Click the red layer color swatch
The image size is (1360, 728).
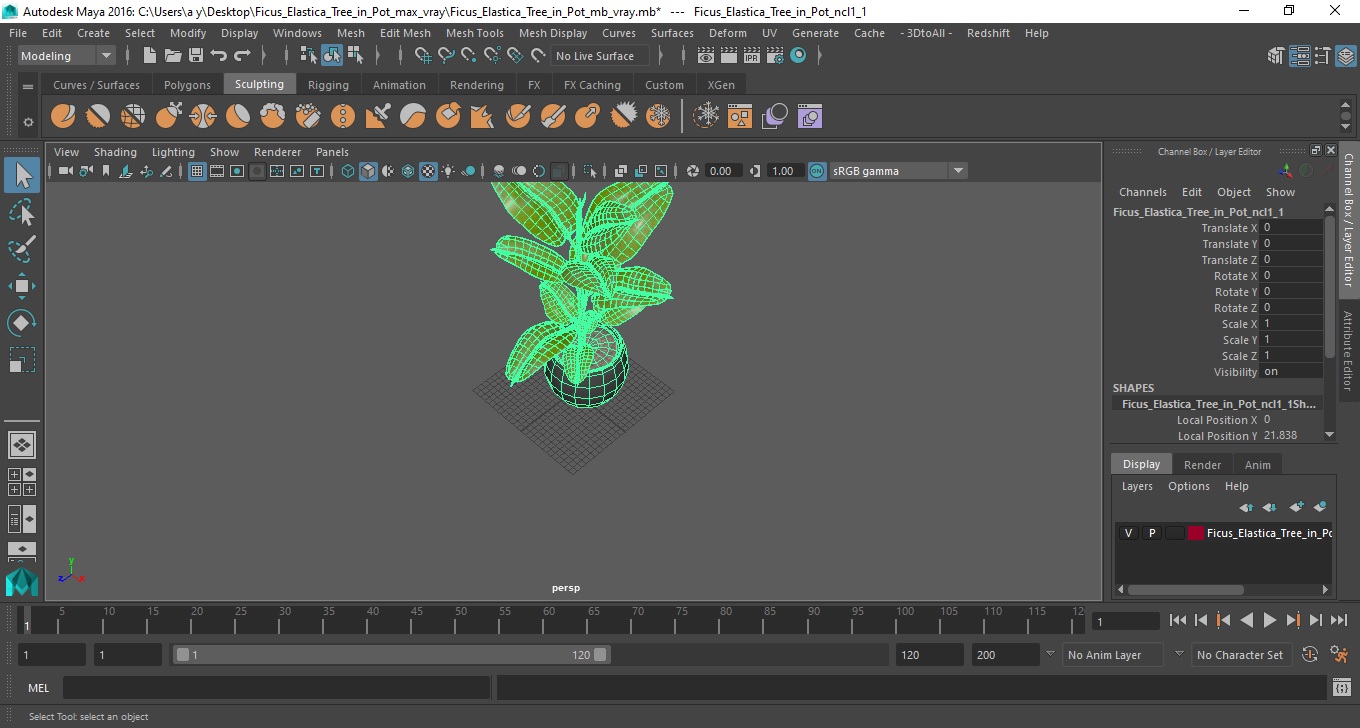click(1196, 533)
